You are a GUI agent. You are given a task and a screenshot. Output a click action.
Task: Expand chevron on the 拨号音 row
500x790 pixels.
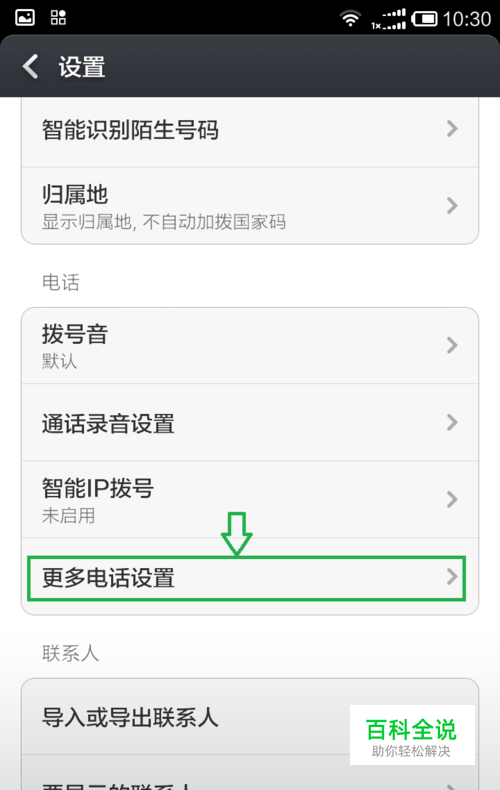[452, 345]
